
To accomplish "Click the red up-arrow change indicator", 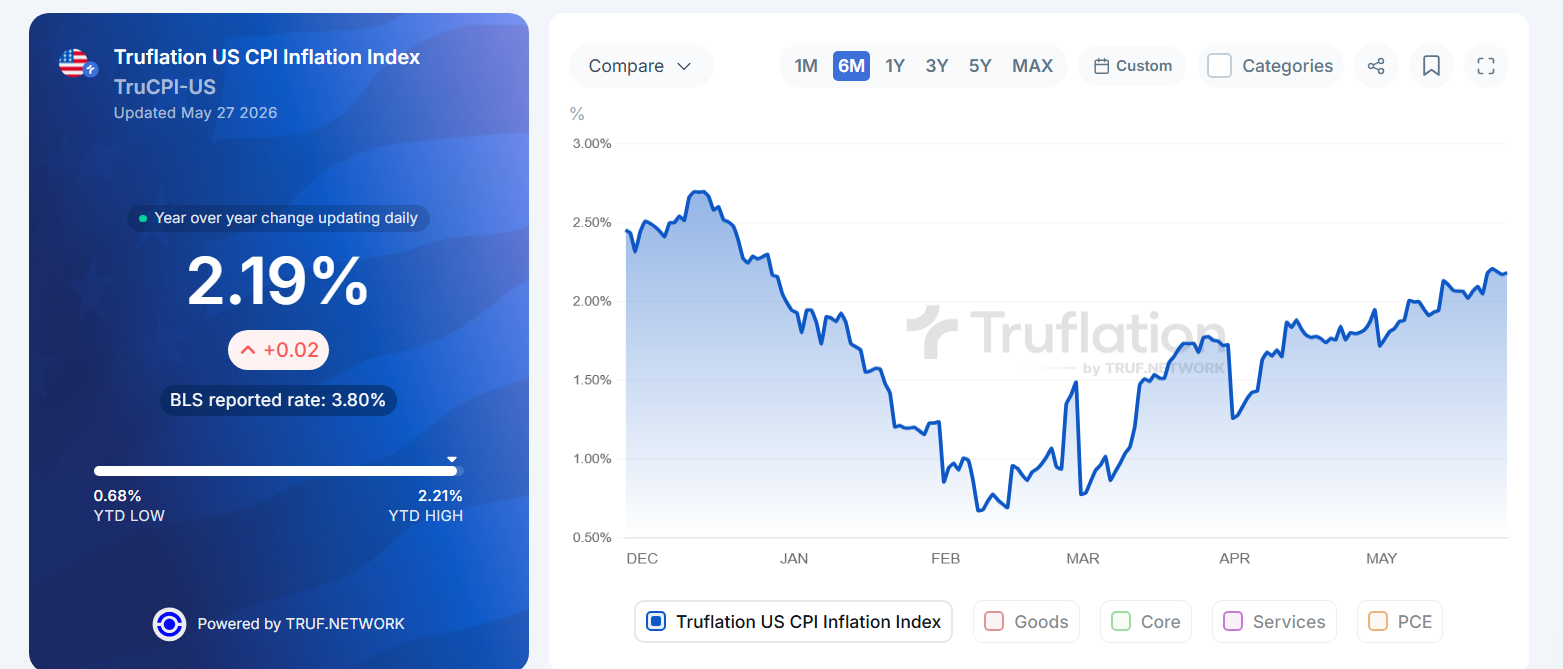I will point(248,350).
